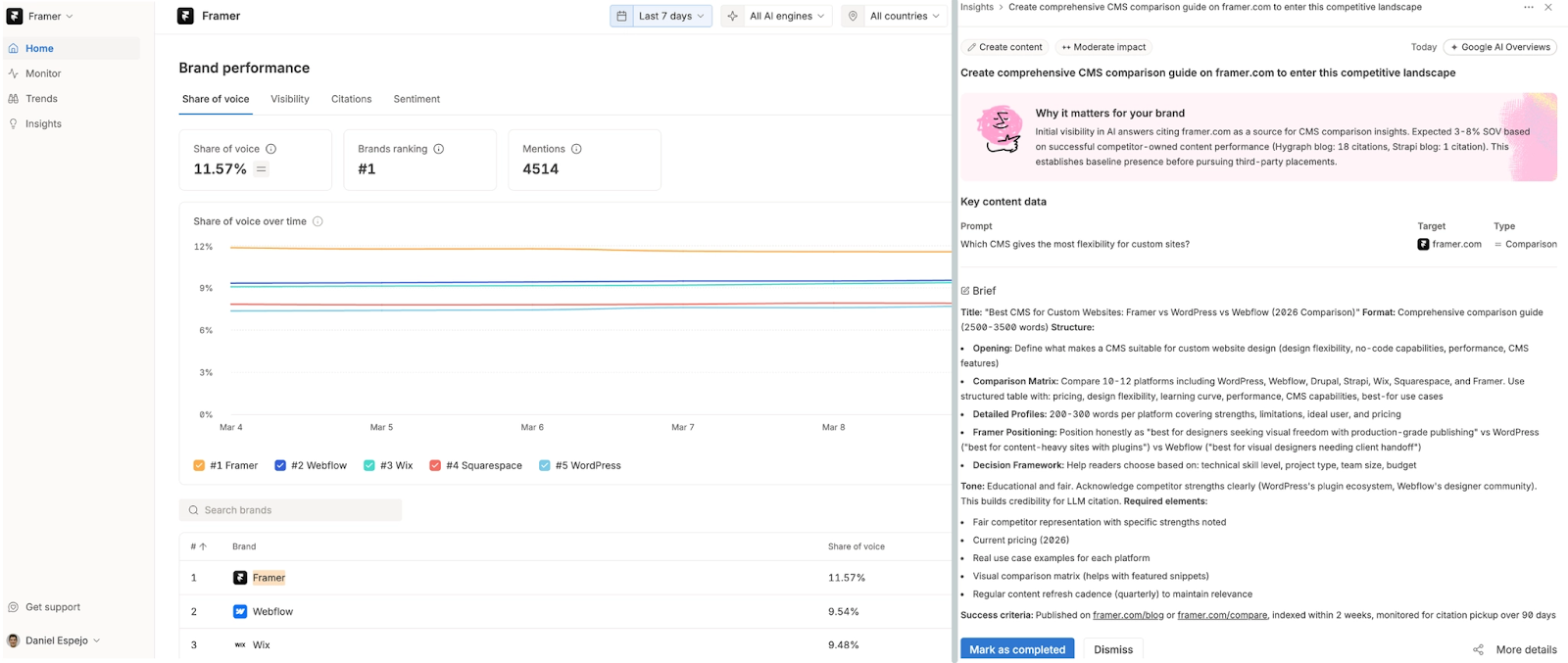Click the equals trend badge beside 11.57%
1568x663 pixels.
click(x=261, y=168)
